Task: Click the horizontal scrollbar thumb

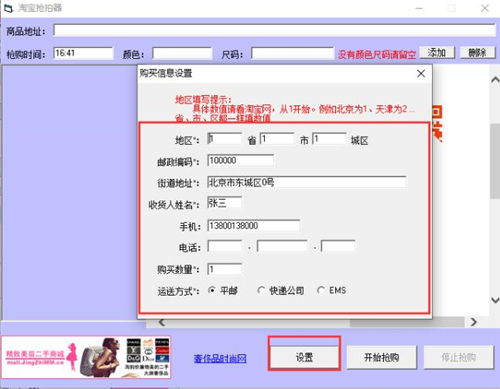Action: 407,322
